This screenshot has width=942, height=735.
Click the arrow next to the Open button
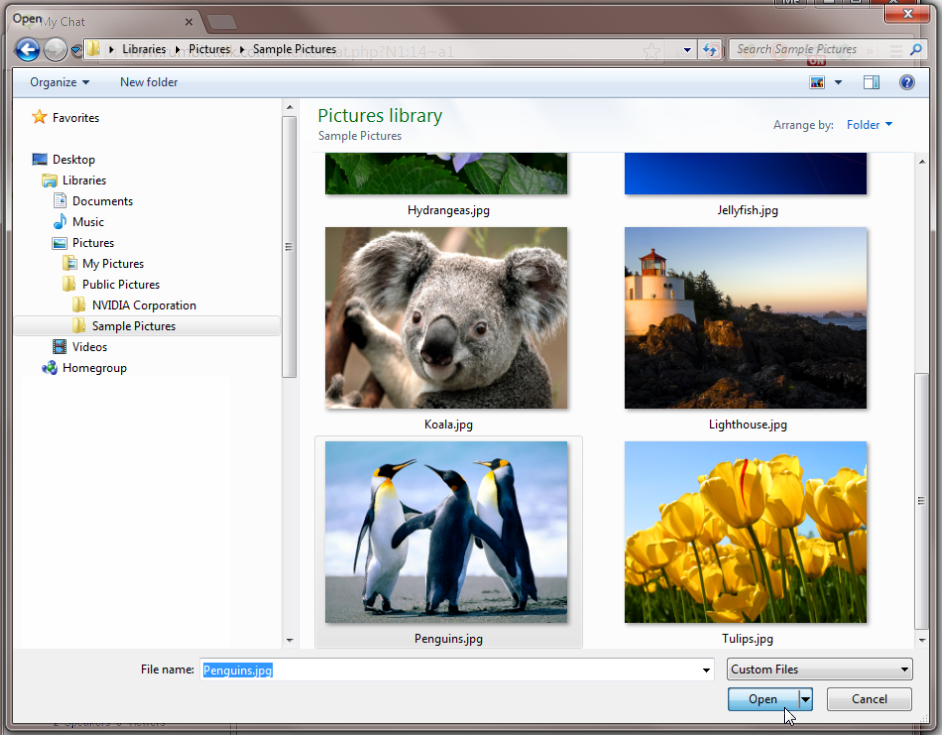[805, 699]
